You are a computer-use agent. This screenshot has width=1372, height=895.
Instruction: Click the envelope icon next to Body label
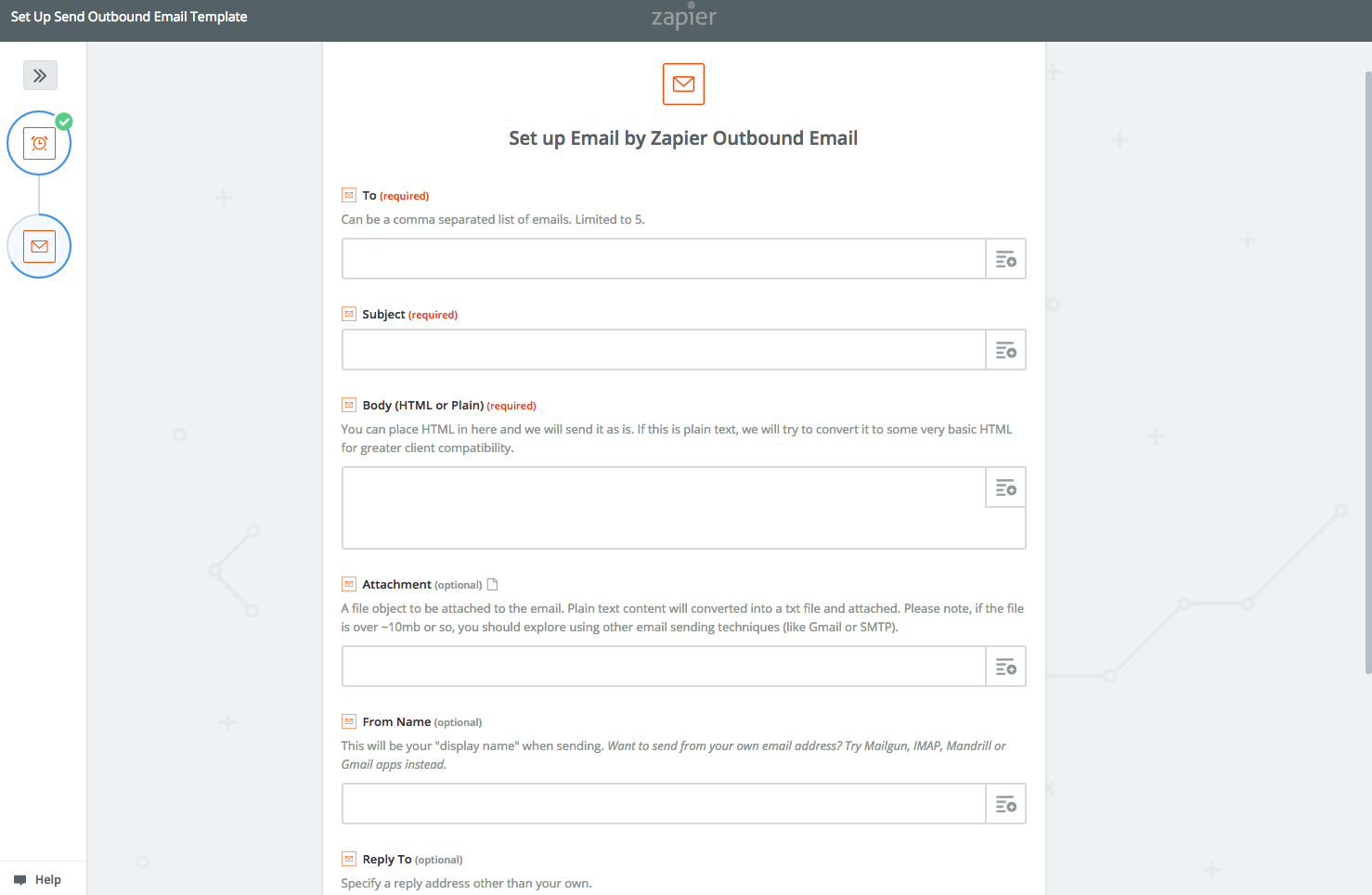[x=349, y=405]
